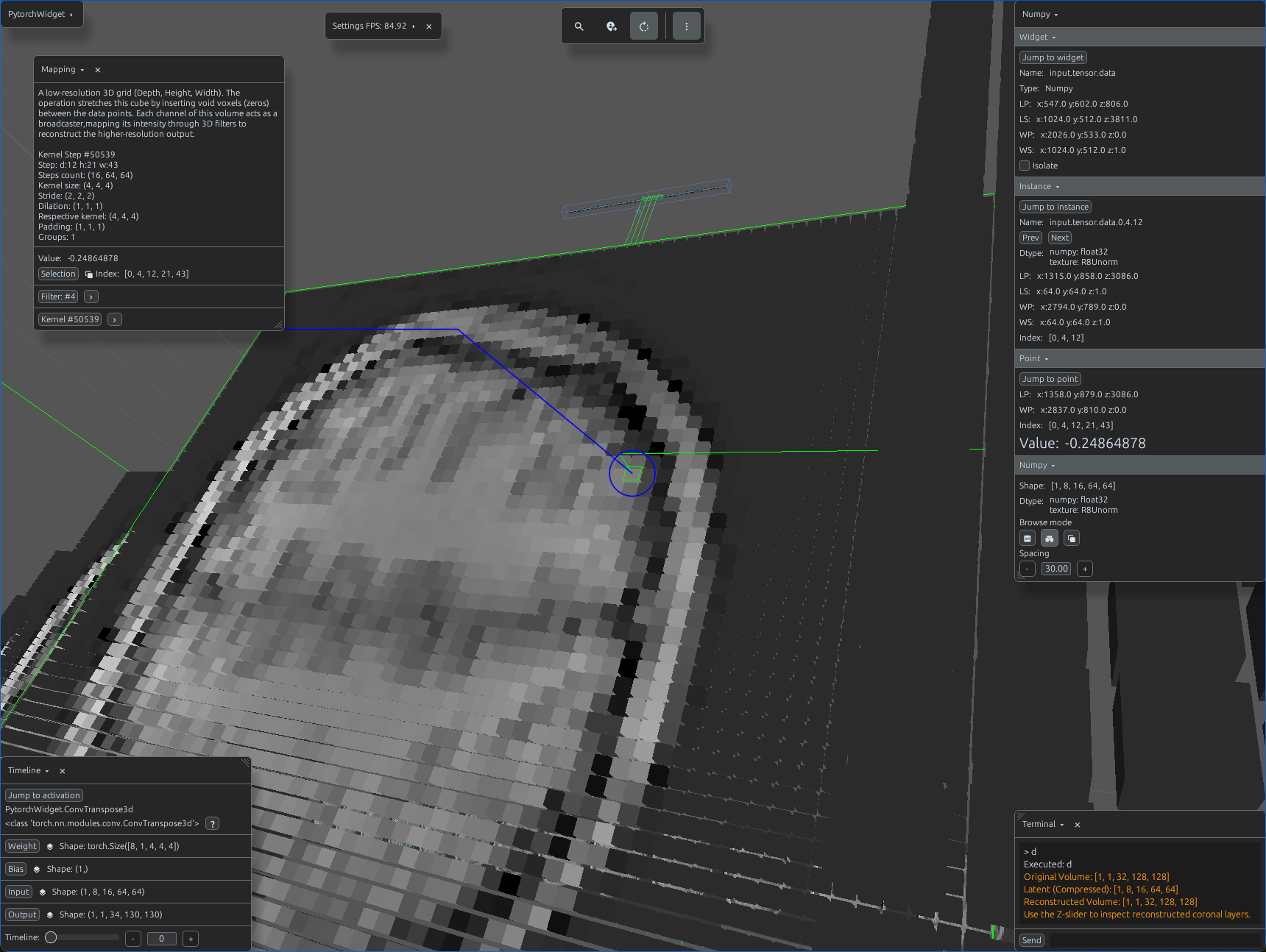Click the Value: -0.24864878 text in Point section
This screenshot has height=952, width=1266.
click(1082, 444)
